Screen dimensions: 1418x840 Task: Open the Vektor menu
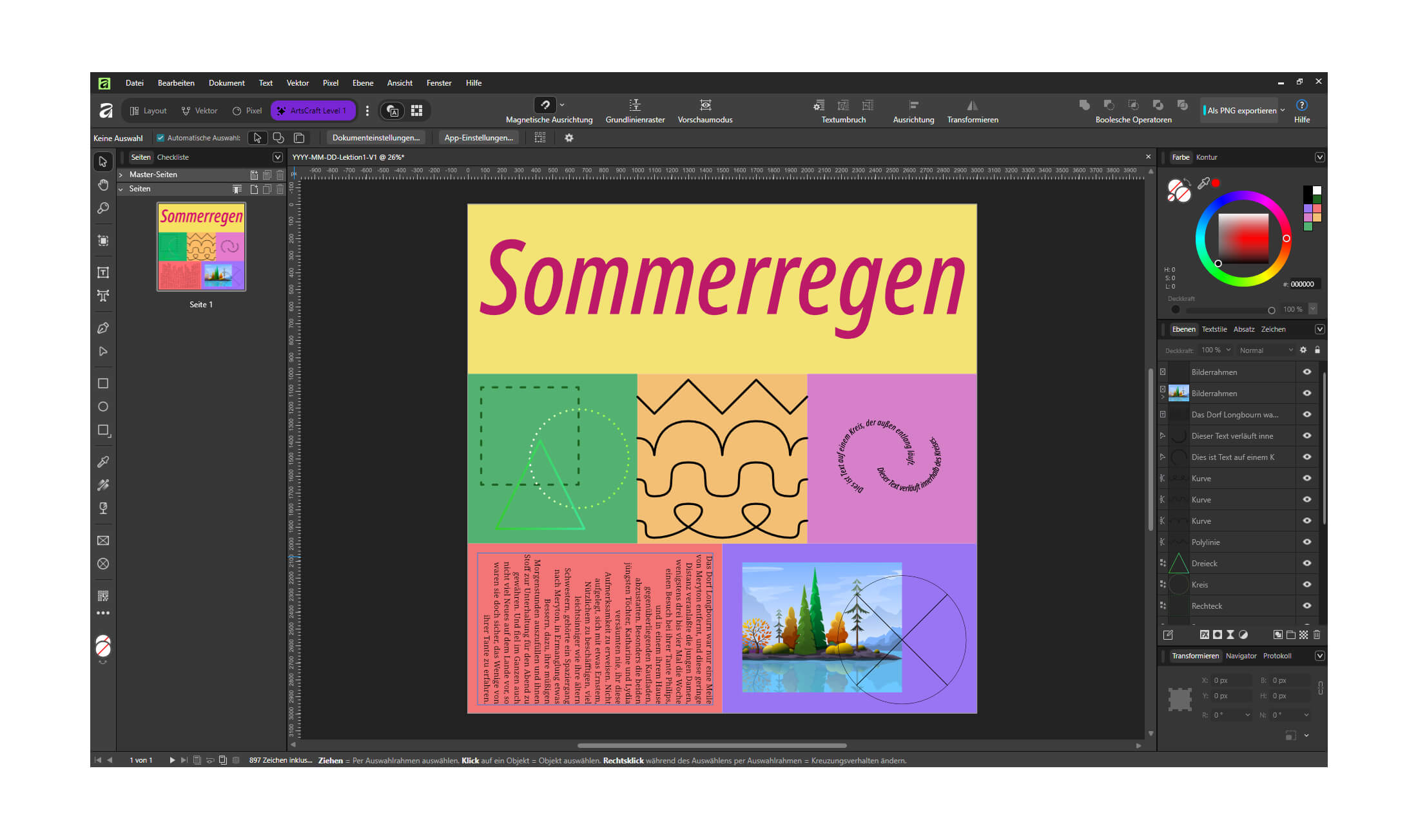pos(297,83)
